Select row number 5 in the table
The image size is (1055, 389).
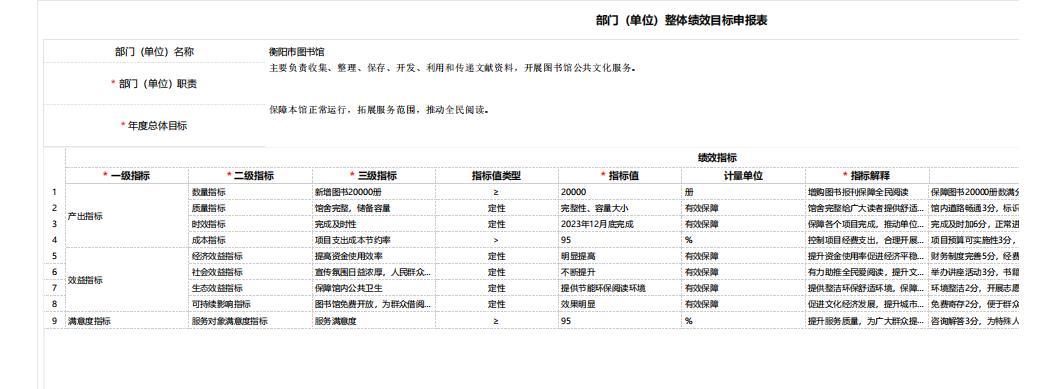point(54,256)
